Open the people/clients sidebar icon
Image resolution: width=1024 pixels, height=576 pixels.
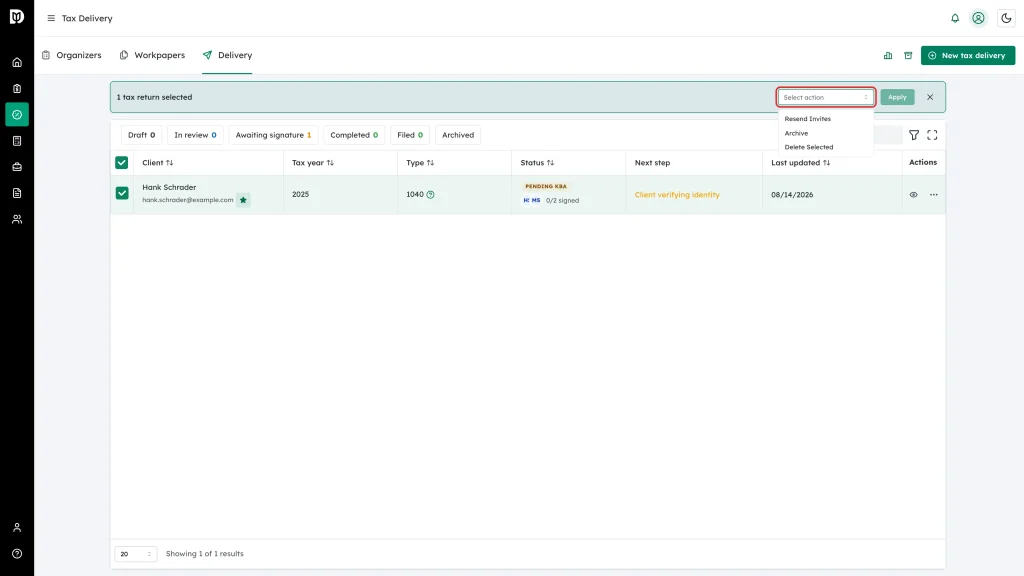(17, 219)
